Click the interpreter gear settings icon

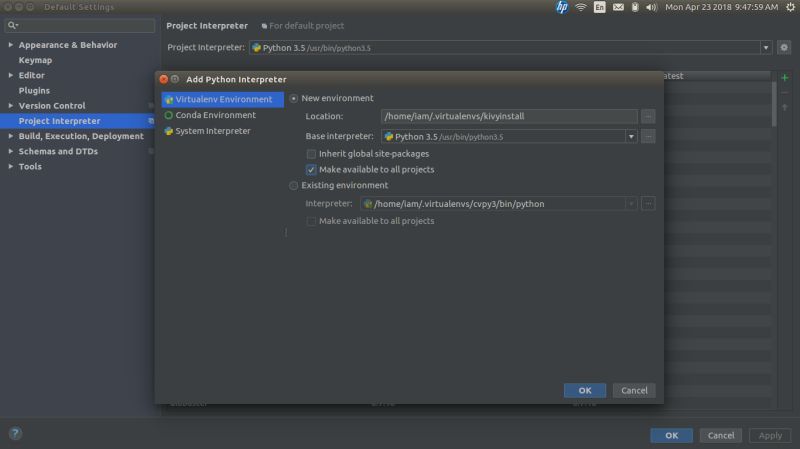(784, 47)
